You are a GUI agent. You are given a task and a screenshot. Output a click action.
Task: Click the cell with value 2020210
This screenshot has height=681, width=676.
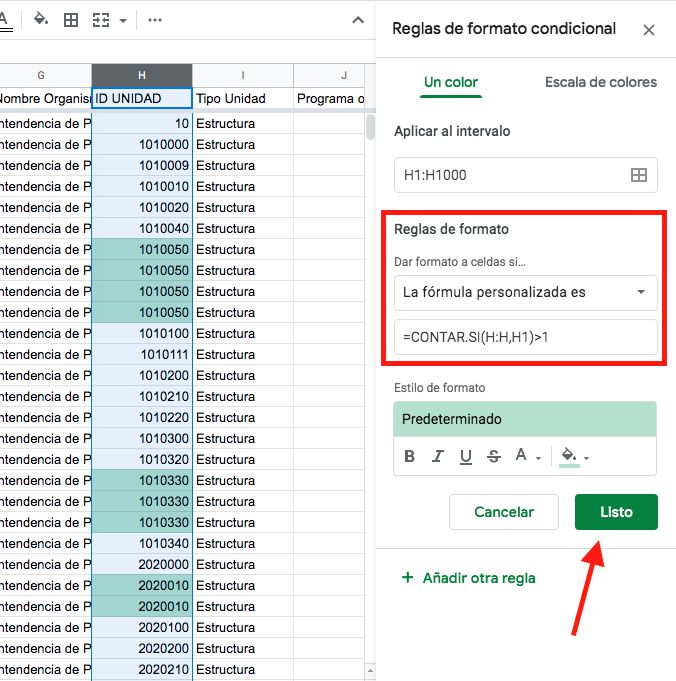pos(142,669)
